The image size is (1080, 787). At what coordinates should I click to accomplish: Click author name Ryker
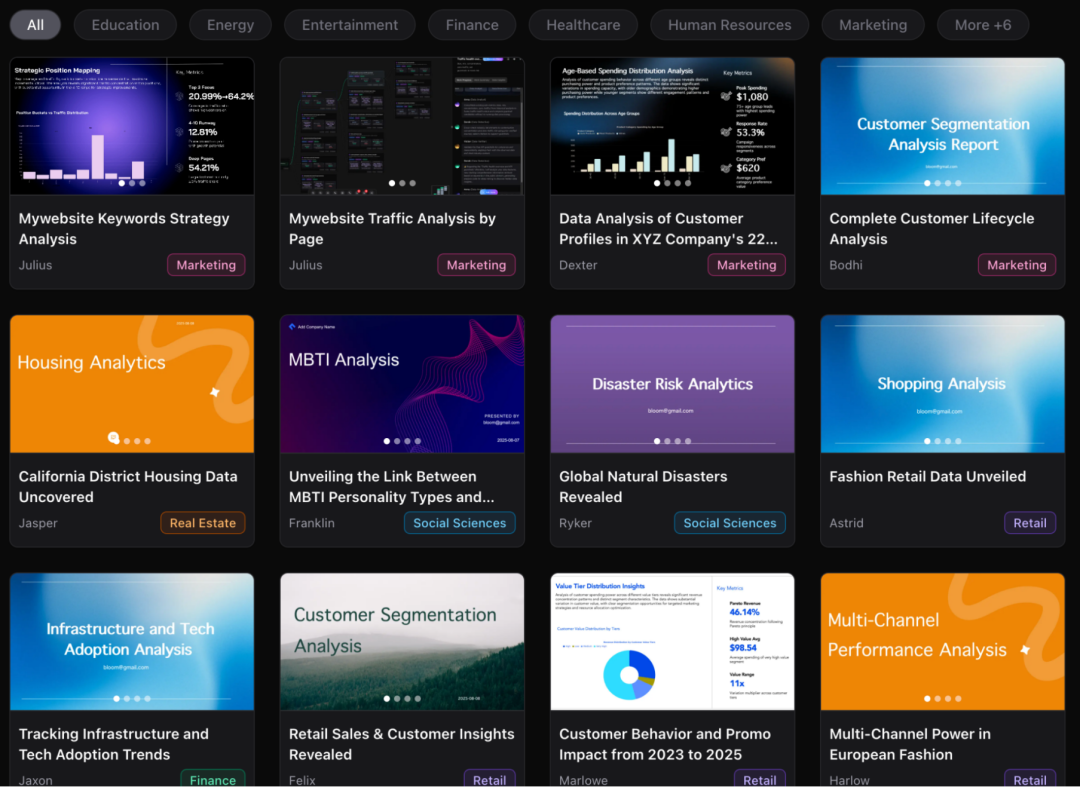pyautogui.click(x=575, y=523)
